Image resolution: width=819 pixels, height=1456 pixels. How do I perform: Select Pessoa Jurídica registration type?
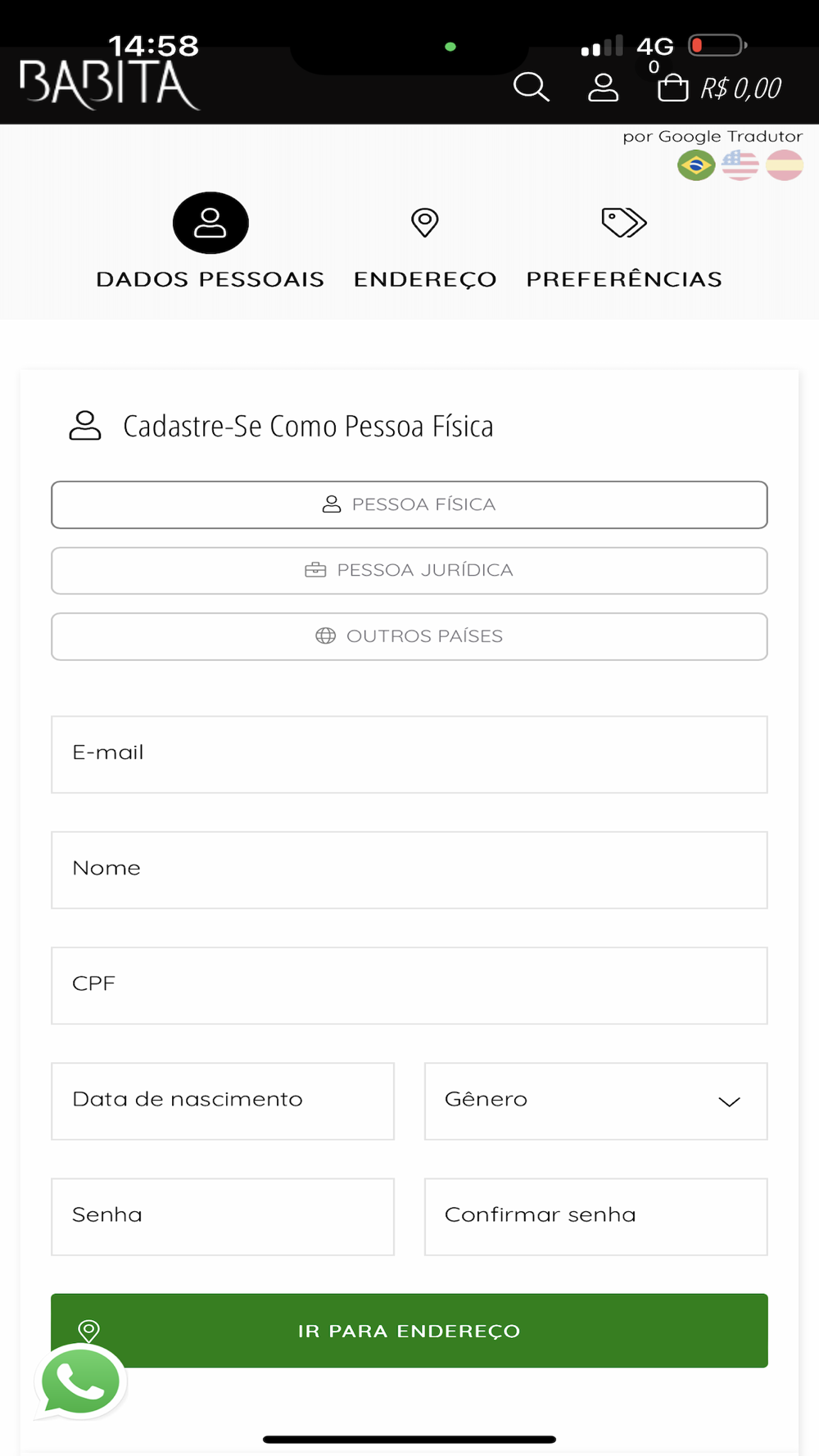click(409, 571)
